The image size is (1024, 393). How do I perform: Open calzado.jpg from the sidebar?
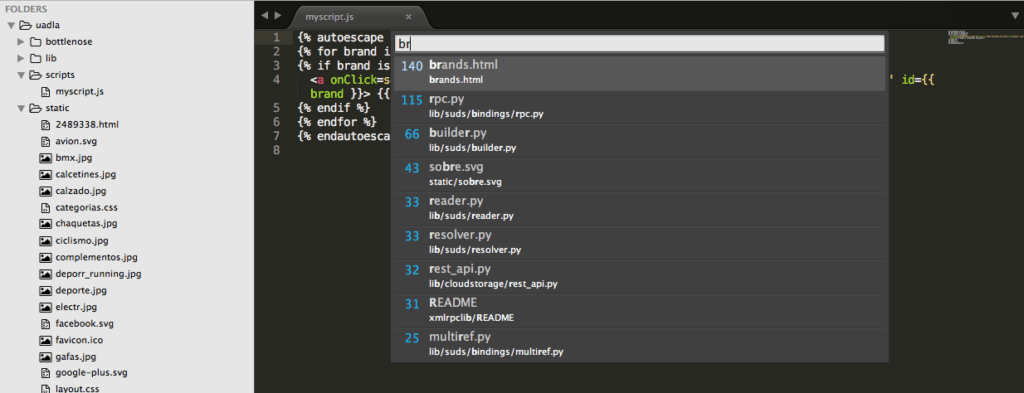81,191
